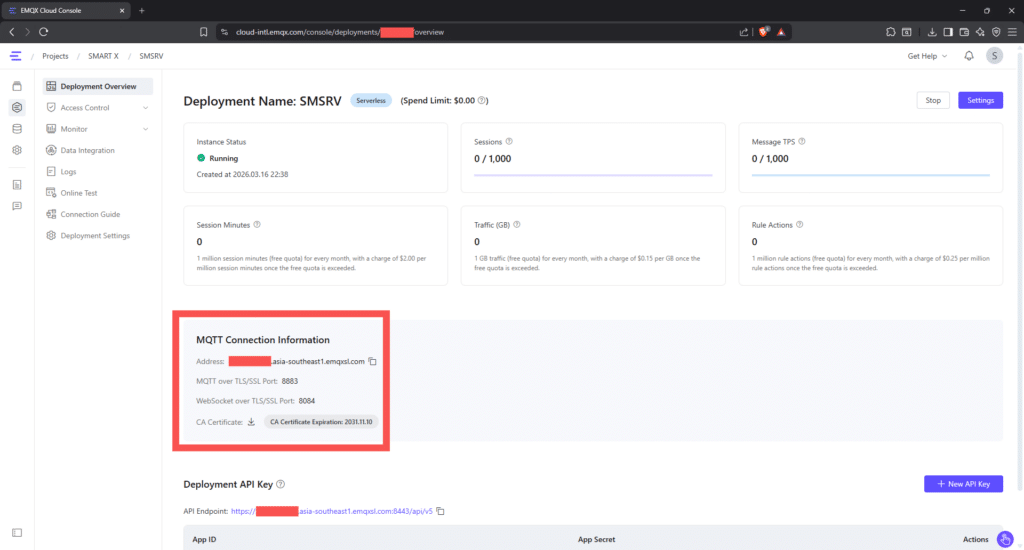Show the Spend Limit help tooltip icon
Image resolution: width=1024 pixels, height=550 pixels.
coord(482,101)
